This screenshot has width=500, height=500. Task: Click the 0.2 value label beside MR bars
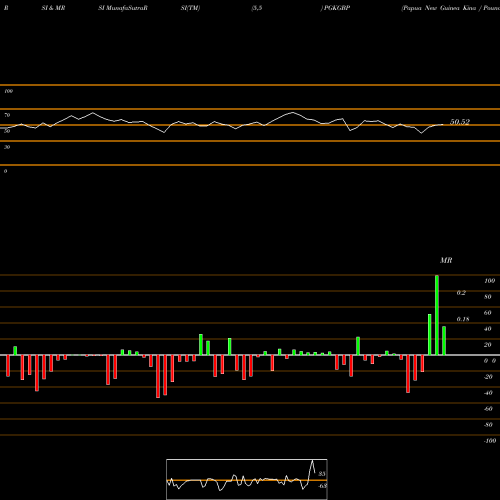point(461,293)
